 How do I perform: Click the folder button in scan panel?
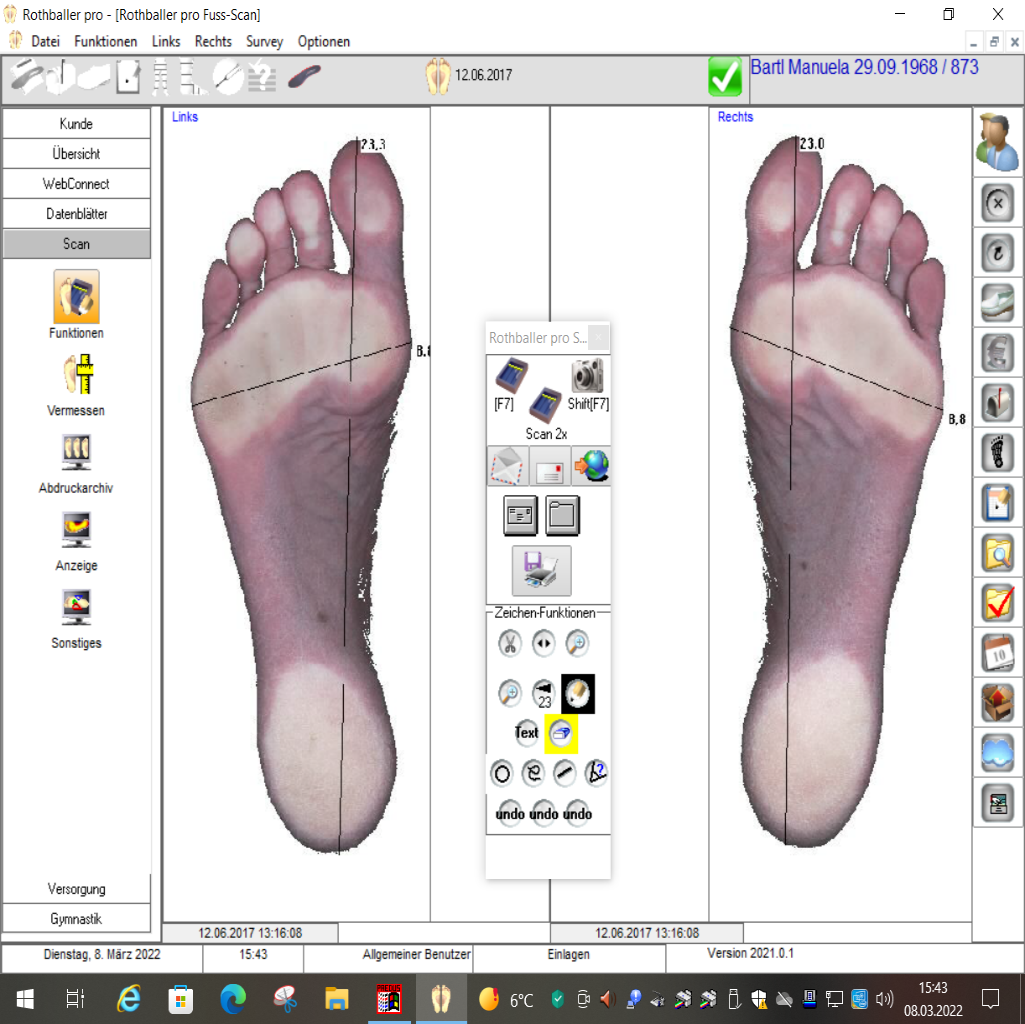tap(563, 515)
